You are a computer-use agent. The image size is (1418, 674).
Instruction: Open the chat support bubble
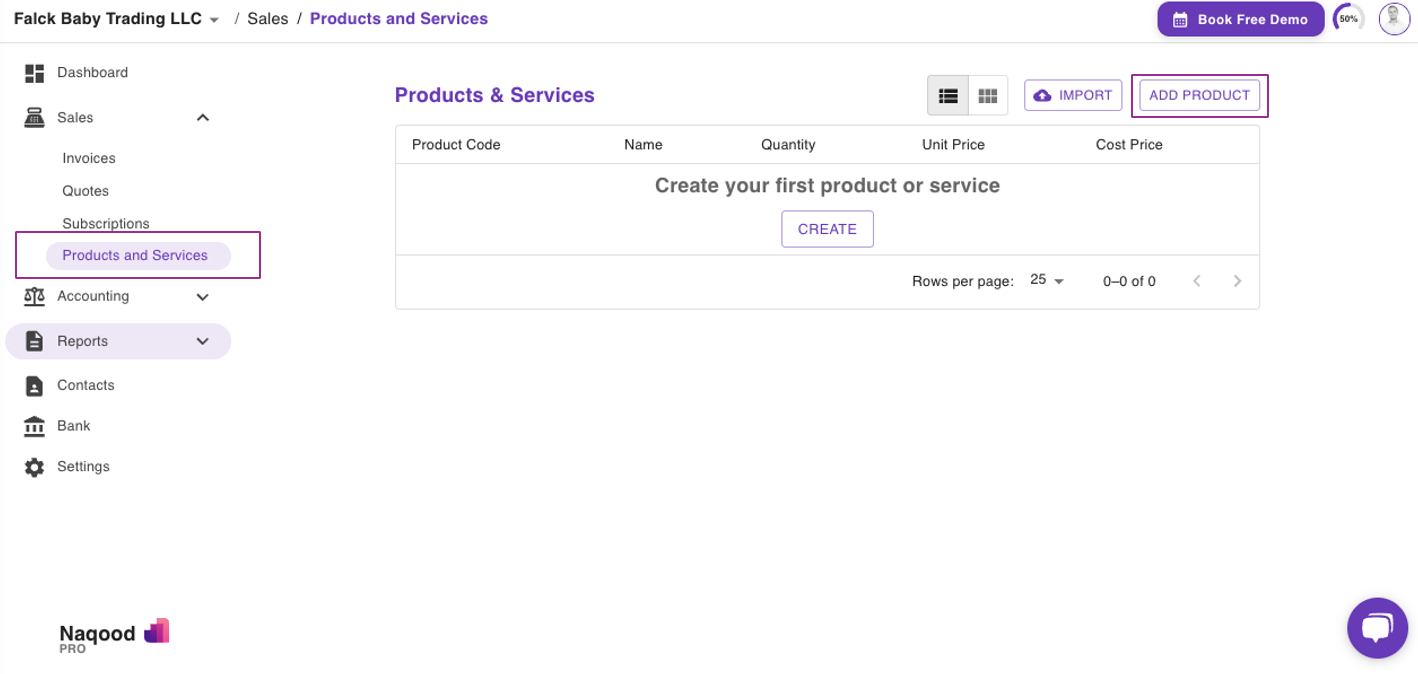(1377, 628)
